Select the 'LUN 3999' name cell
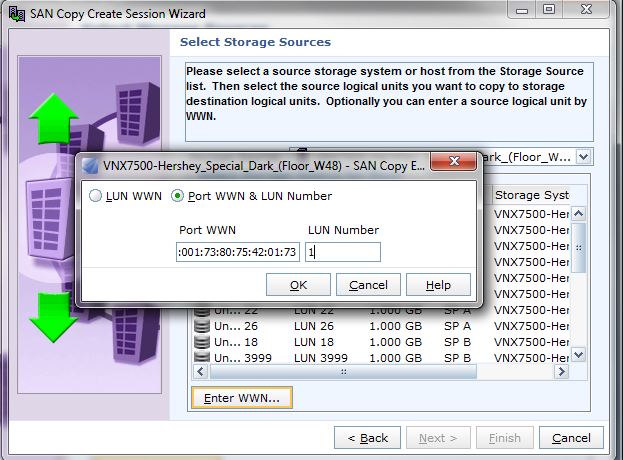The height and width of the screenshot is (460, 623). pos(321,358)
